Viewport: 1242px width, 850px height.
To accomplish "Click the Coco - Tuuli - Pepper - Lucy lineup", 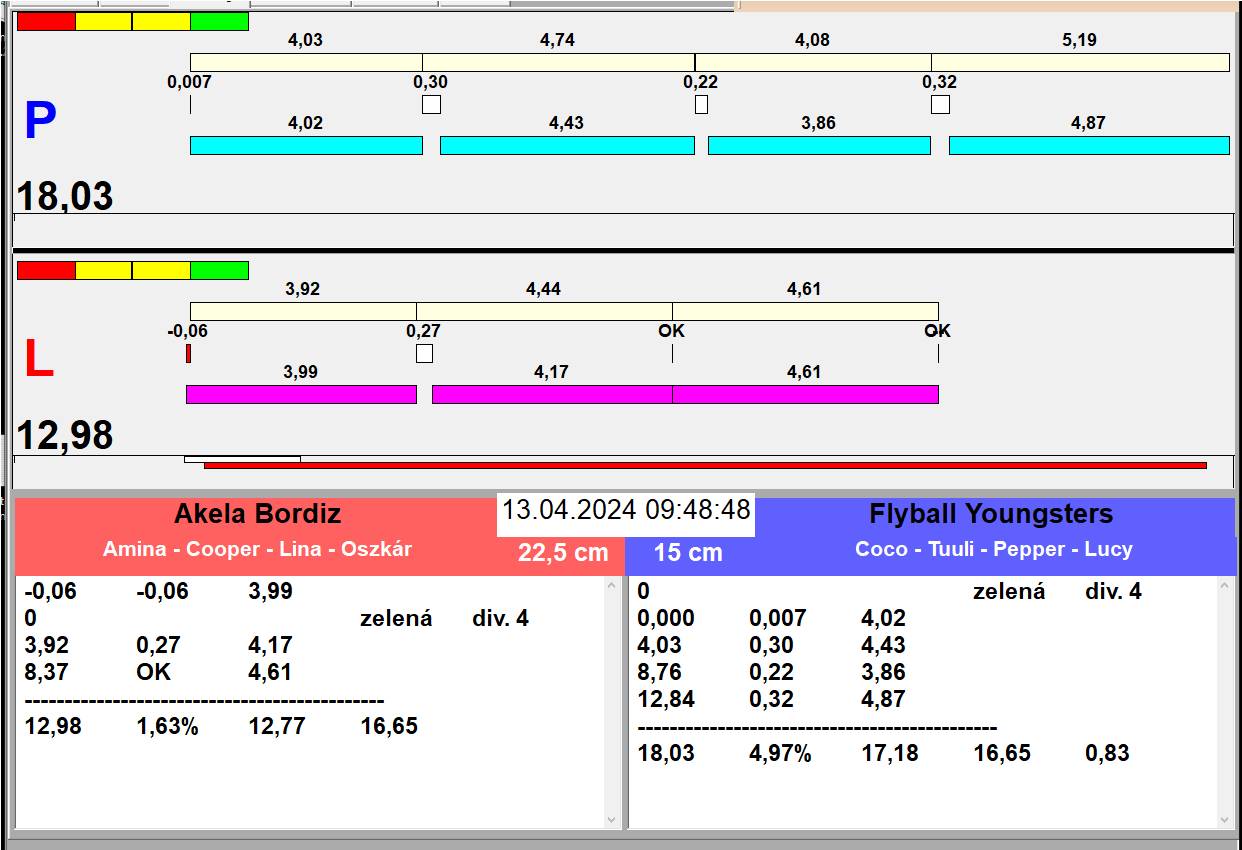I will [994, 549].
